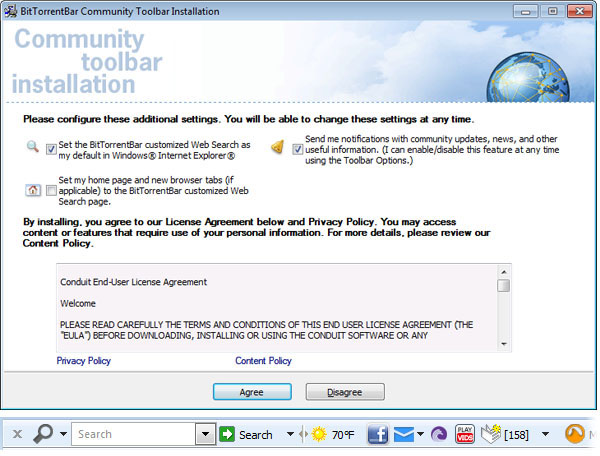Open dropdown arrow beside magnifying glass
Image resolution: width=600 pixels, height=456 pixels.
[64, 434]
